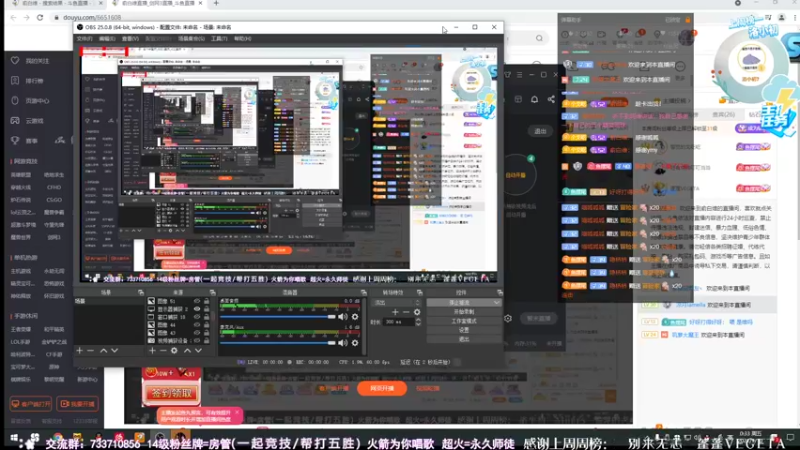Move selected scene up with arrow
The width and height of the screenshot is (800, 450).
pos(103,351)
